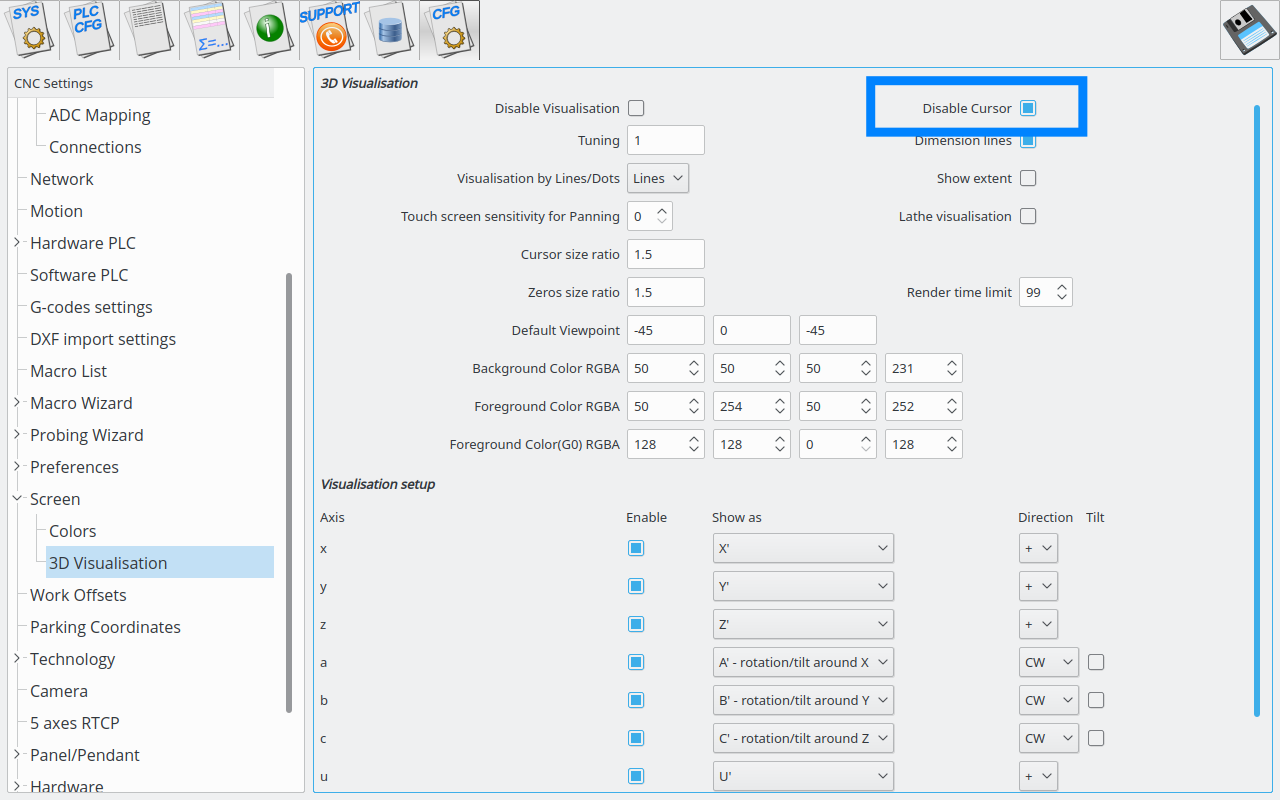Open the x axis 'Show as' dropdown
Viewport: 1280px width, 800px height.
coord(802,548)
